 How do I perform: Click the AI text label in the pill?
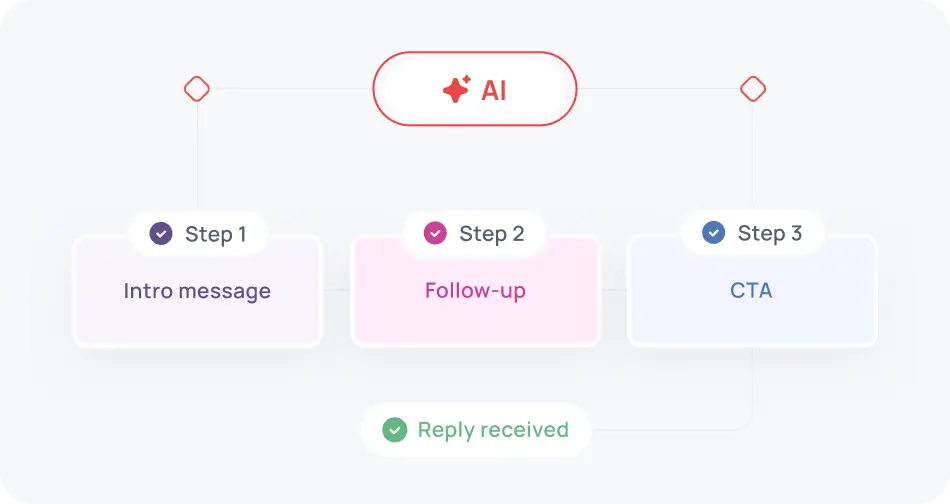pos(494,89)
